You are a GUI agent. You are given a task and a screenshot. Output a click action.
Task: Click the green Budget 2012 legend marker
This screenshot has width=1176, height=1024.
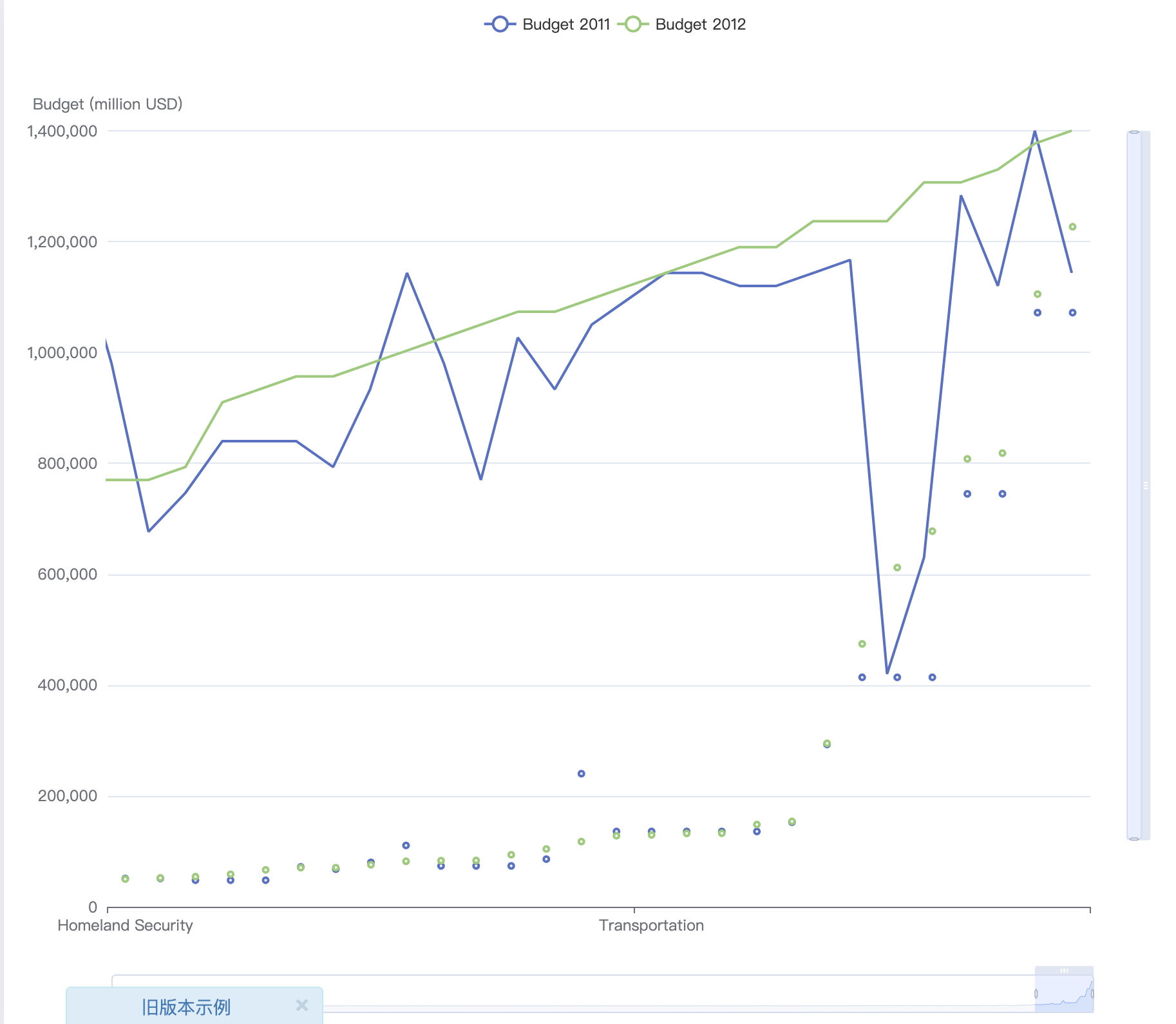pyautogui.click(x=633, y=24)
